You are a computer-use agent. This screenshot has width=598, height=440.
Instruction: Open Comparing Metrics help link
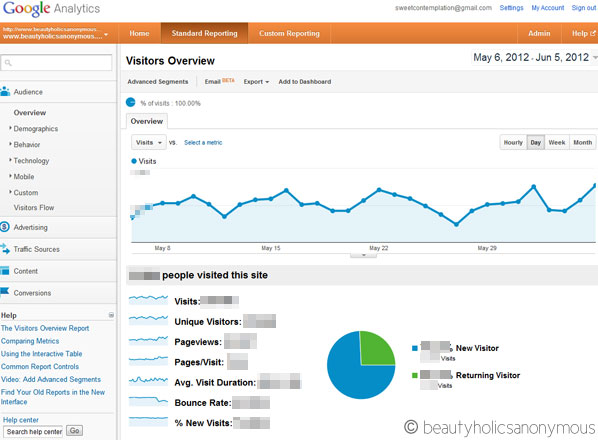tap(30, 341)
